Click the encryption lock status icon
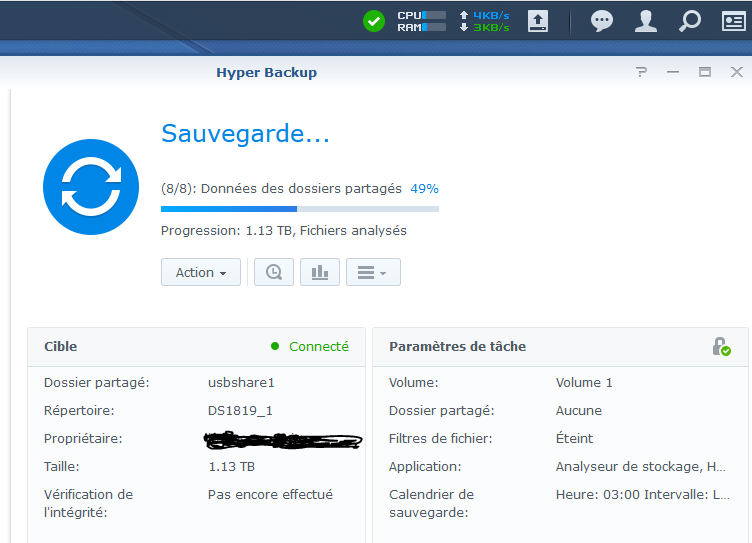Image resolution: width=752 pixels, height=543 pixels. (721, 346)
